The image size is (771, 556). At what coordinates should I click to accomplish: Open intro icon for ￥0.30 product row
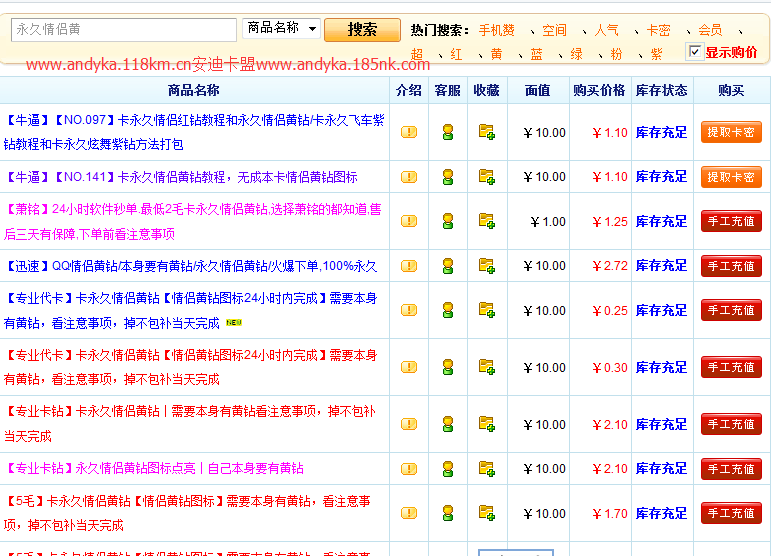pos(409,367)
